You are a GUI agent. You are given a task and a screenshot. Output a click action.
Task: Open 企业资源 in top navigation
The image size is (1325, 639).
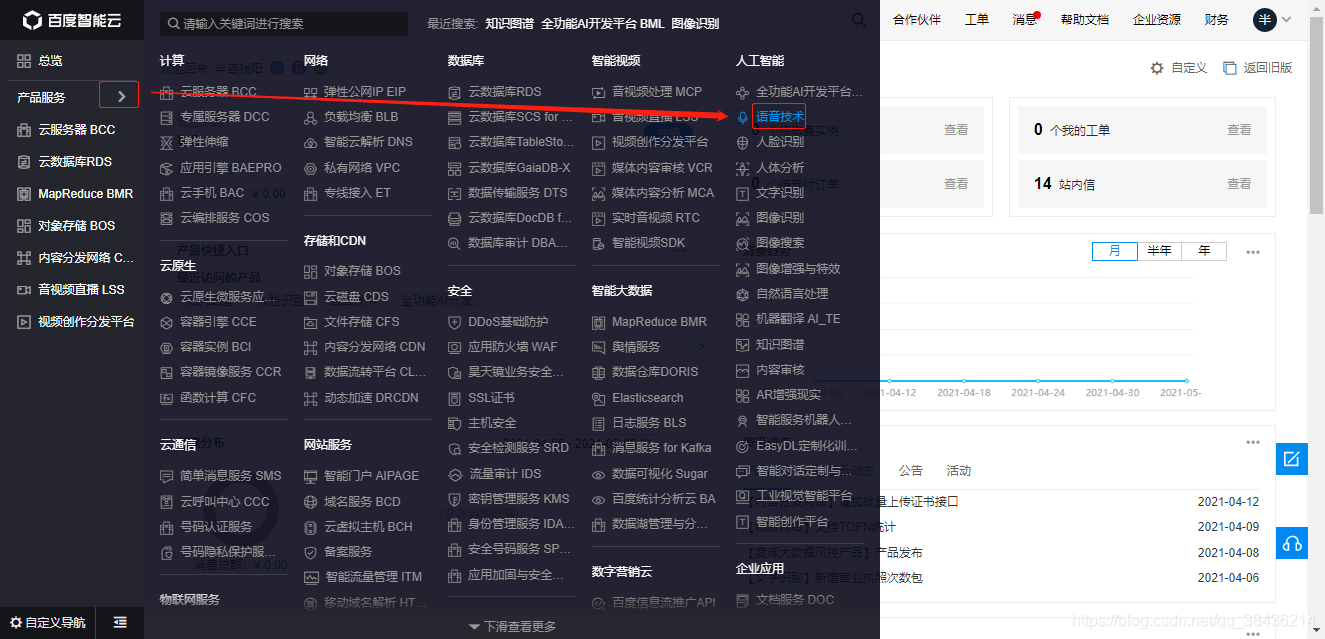tap(1157, 20)
